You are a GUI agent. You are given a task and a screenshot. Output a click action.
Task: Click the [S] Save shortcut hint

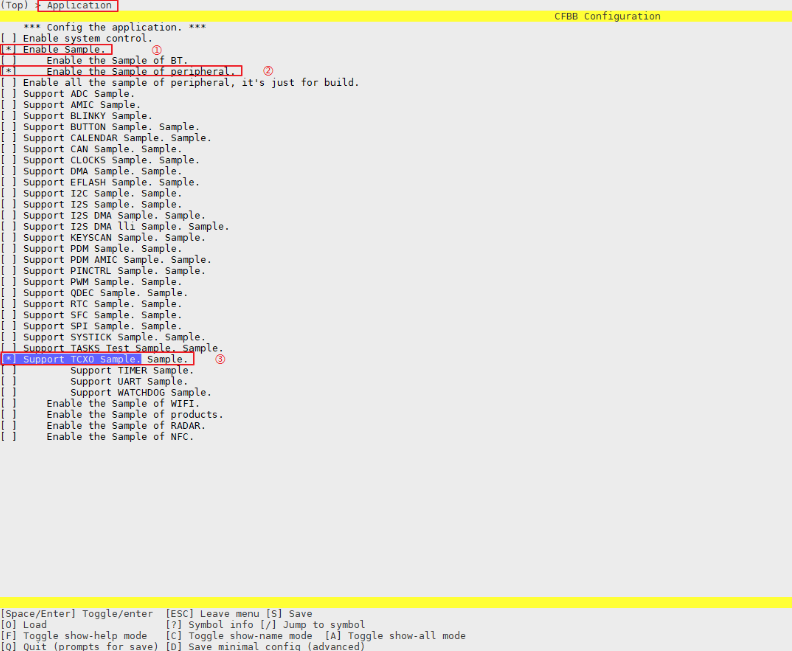[x=288, y=614]
